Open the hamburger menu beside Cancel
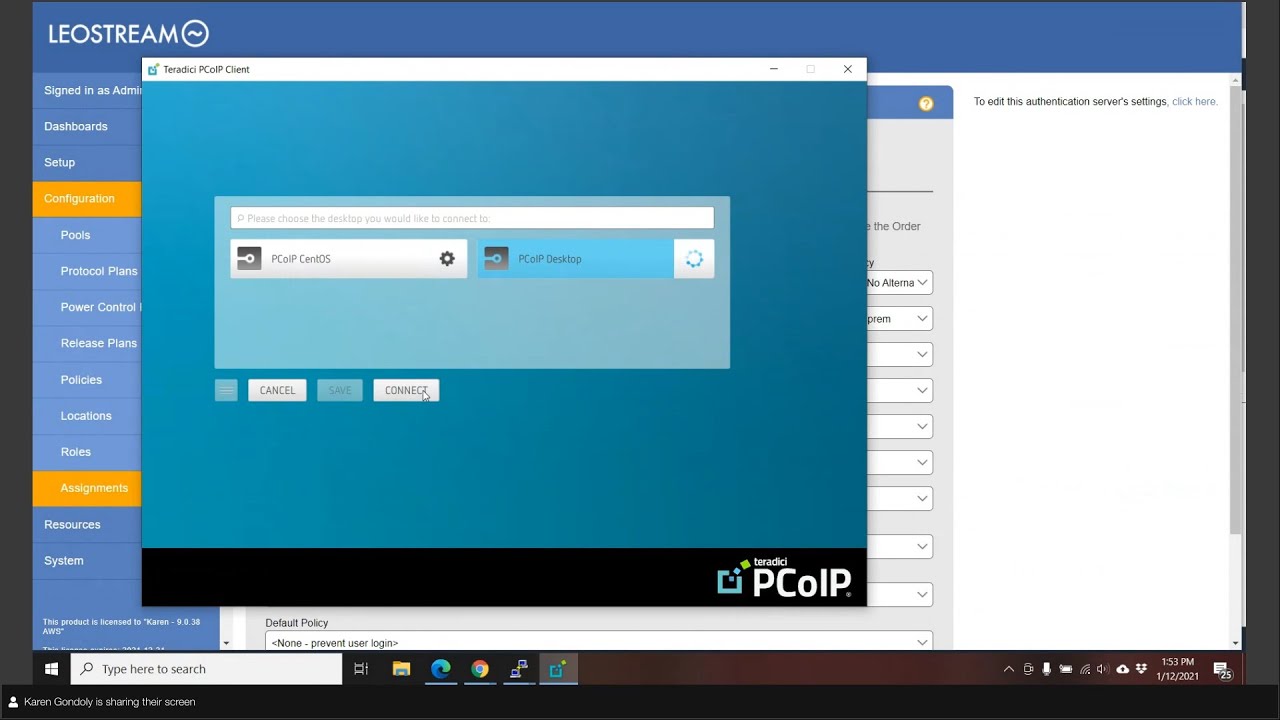 (226, 390)
